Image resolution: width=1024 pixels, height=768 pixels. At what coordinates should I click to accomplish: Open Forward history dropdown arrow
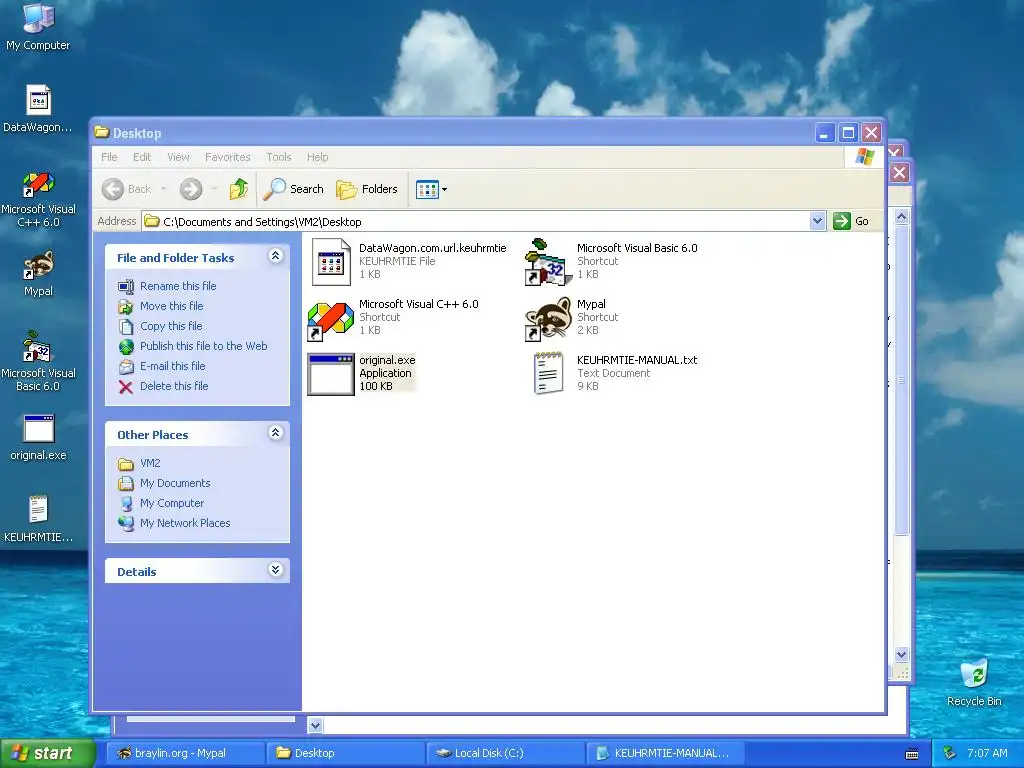(214, 189)
